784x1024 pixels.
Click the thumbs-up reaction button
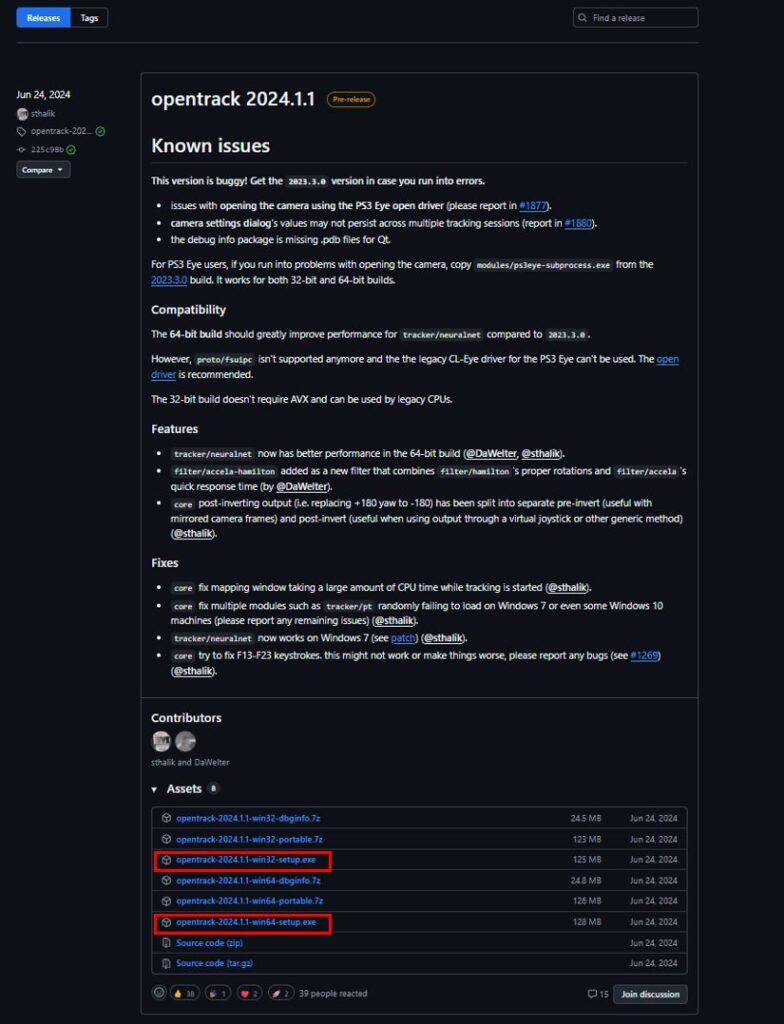pyautogui.click(x=185, y=993)
